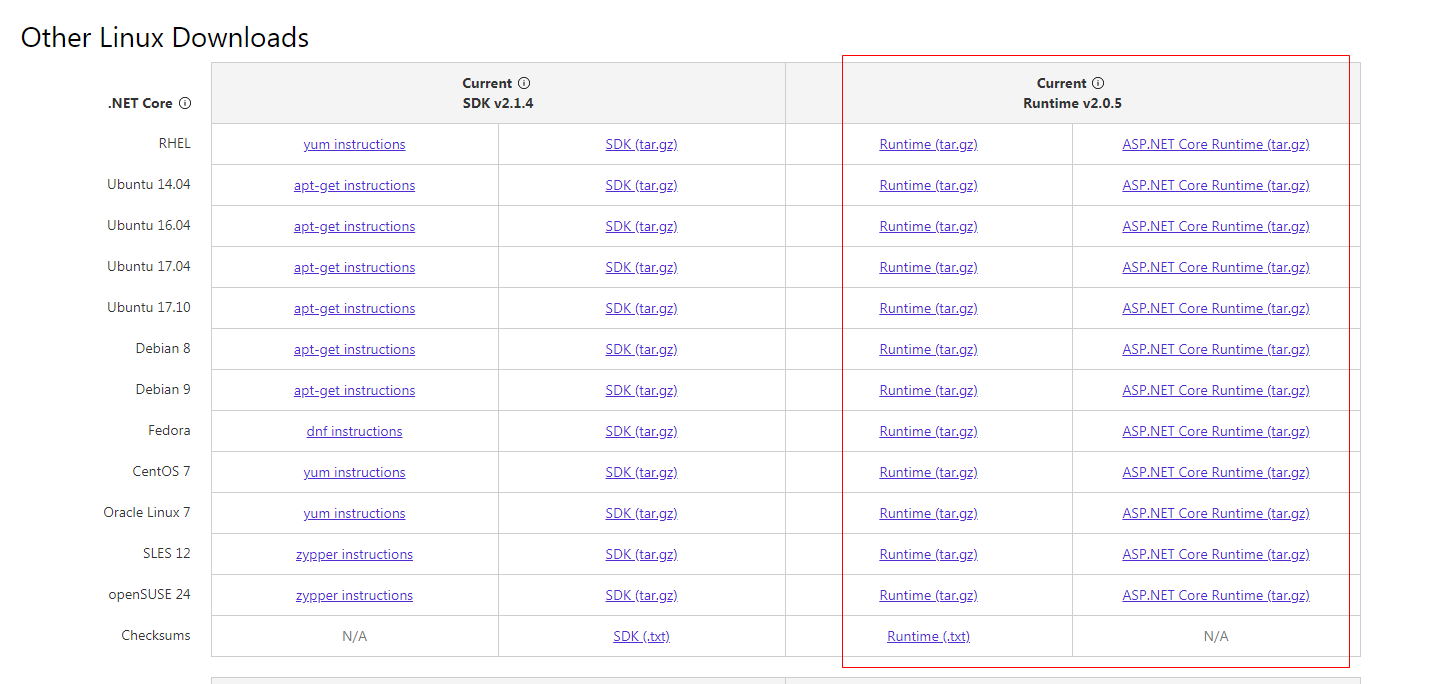Download SDK (tar.gz) for Oracle Linux 7
This screenshot has width=1433, height=684.
(x=642, y=513)
